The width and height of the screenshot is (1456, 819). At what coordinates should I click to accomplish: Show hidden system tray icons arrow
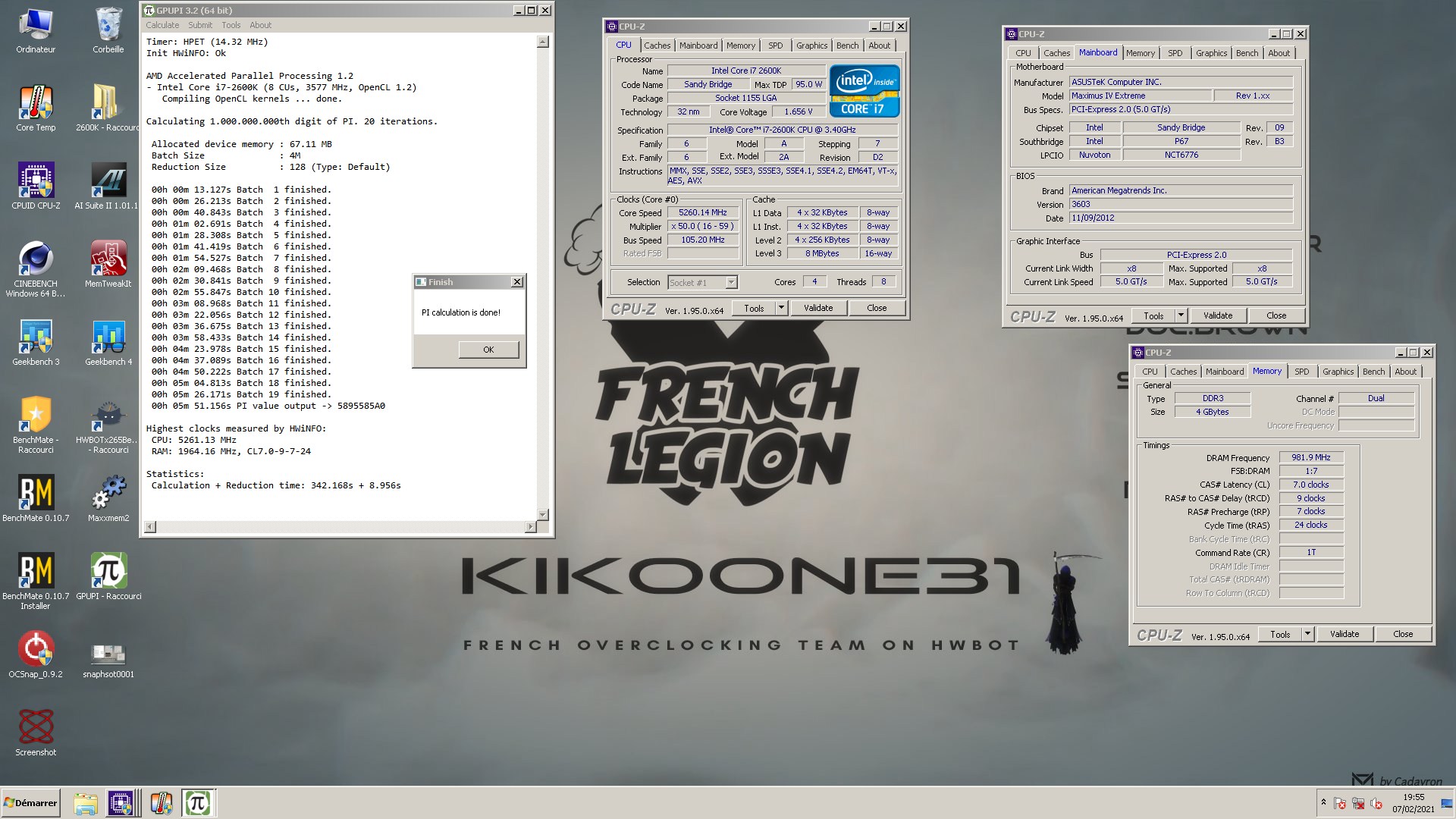point(1323,802)
